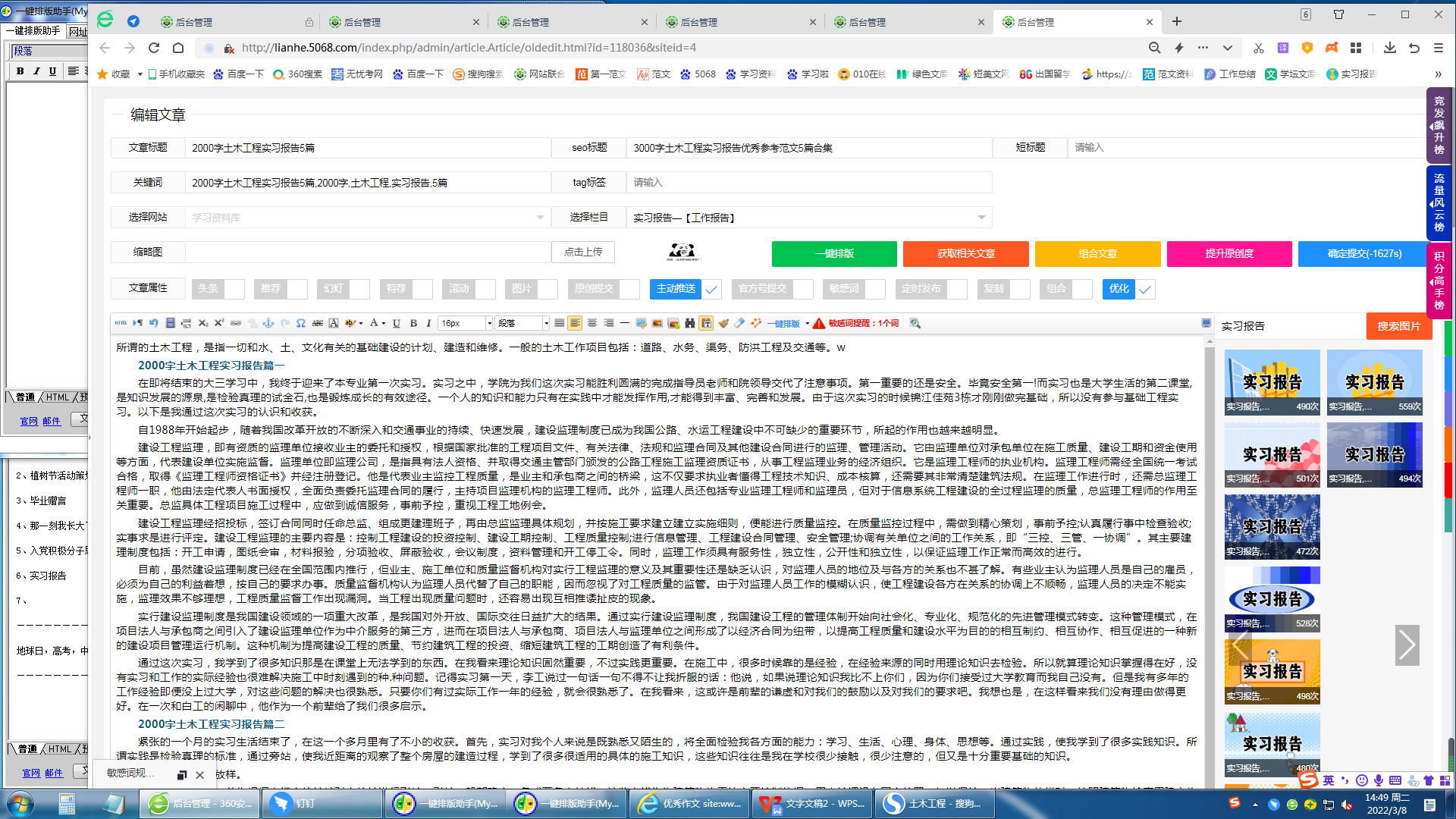Apply strikethrough to selected text

317,322
